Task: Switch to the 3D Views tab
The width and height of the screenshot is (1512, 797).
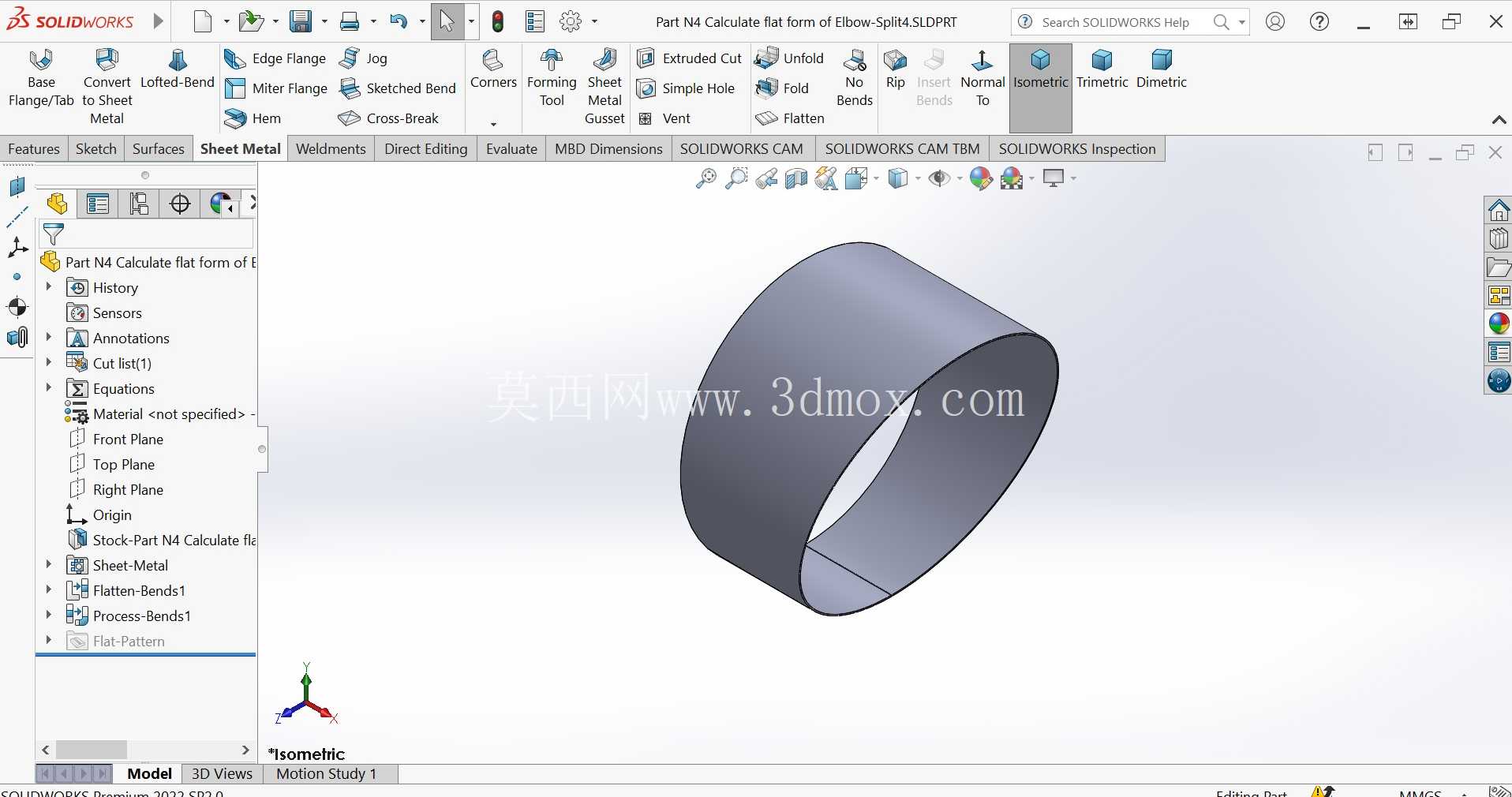Action: pyautogui.click(x=222, y=773)
